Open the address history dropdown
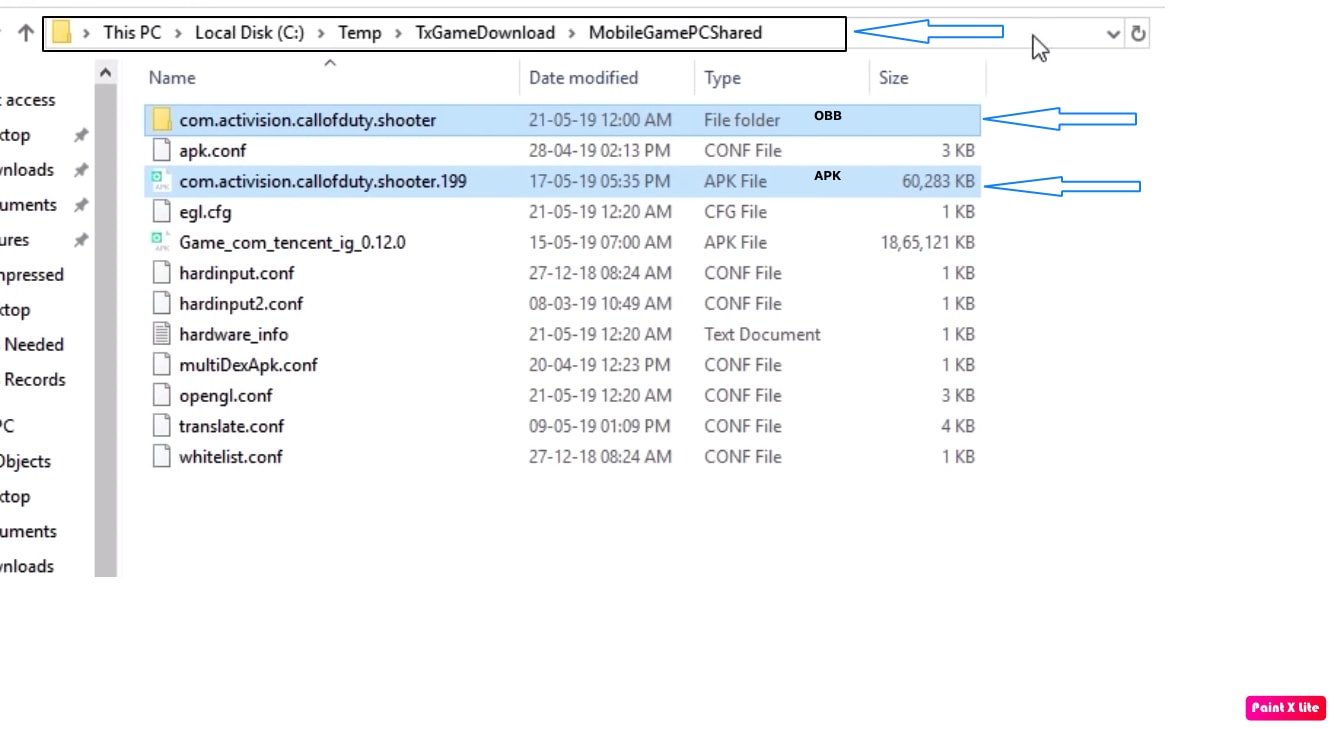 (1114, 34)
